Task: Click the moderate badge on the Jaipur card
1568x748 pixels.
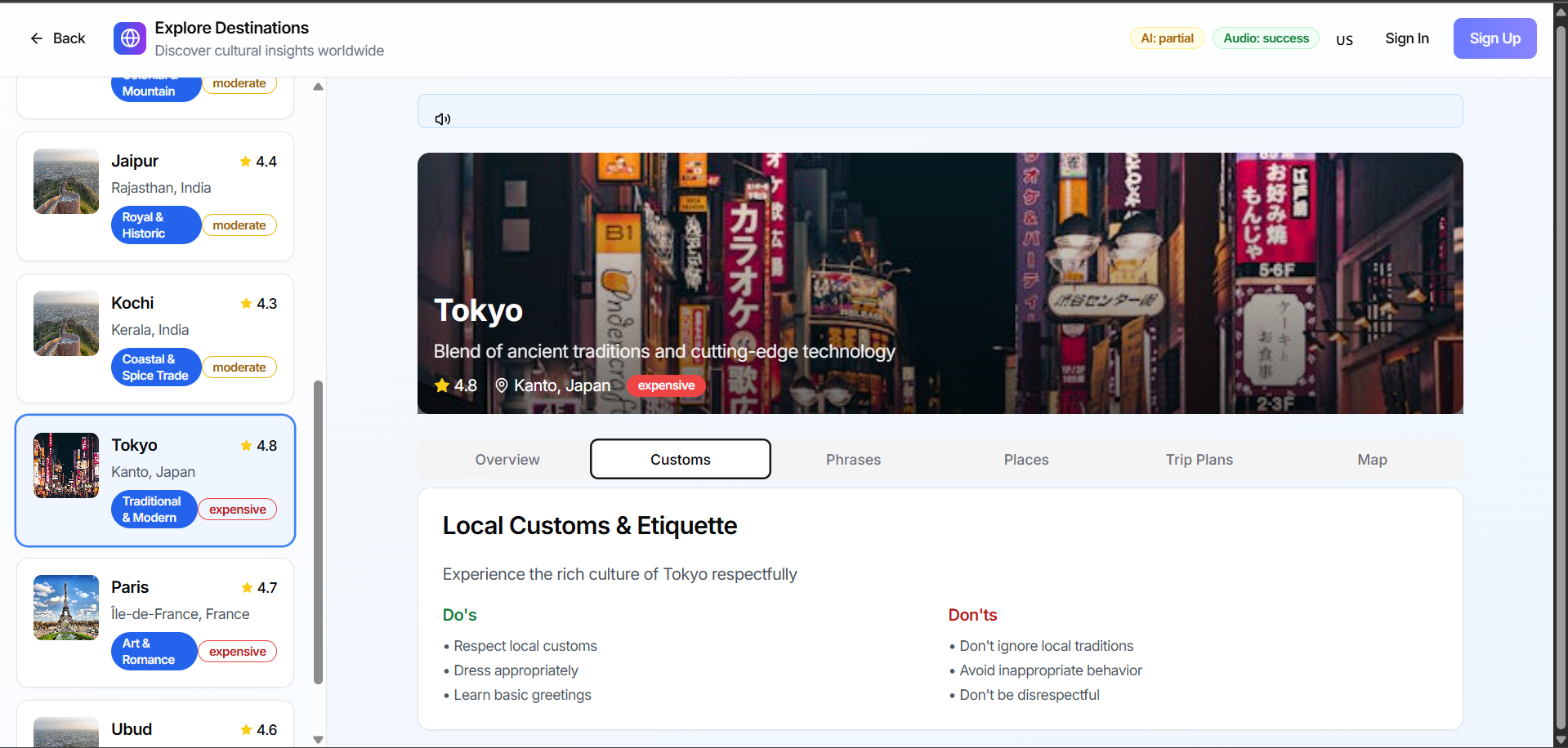Action: [239, 225]
